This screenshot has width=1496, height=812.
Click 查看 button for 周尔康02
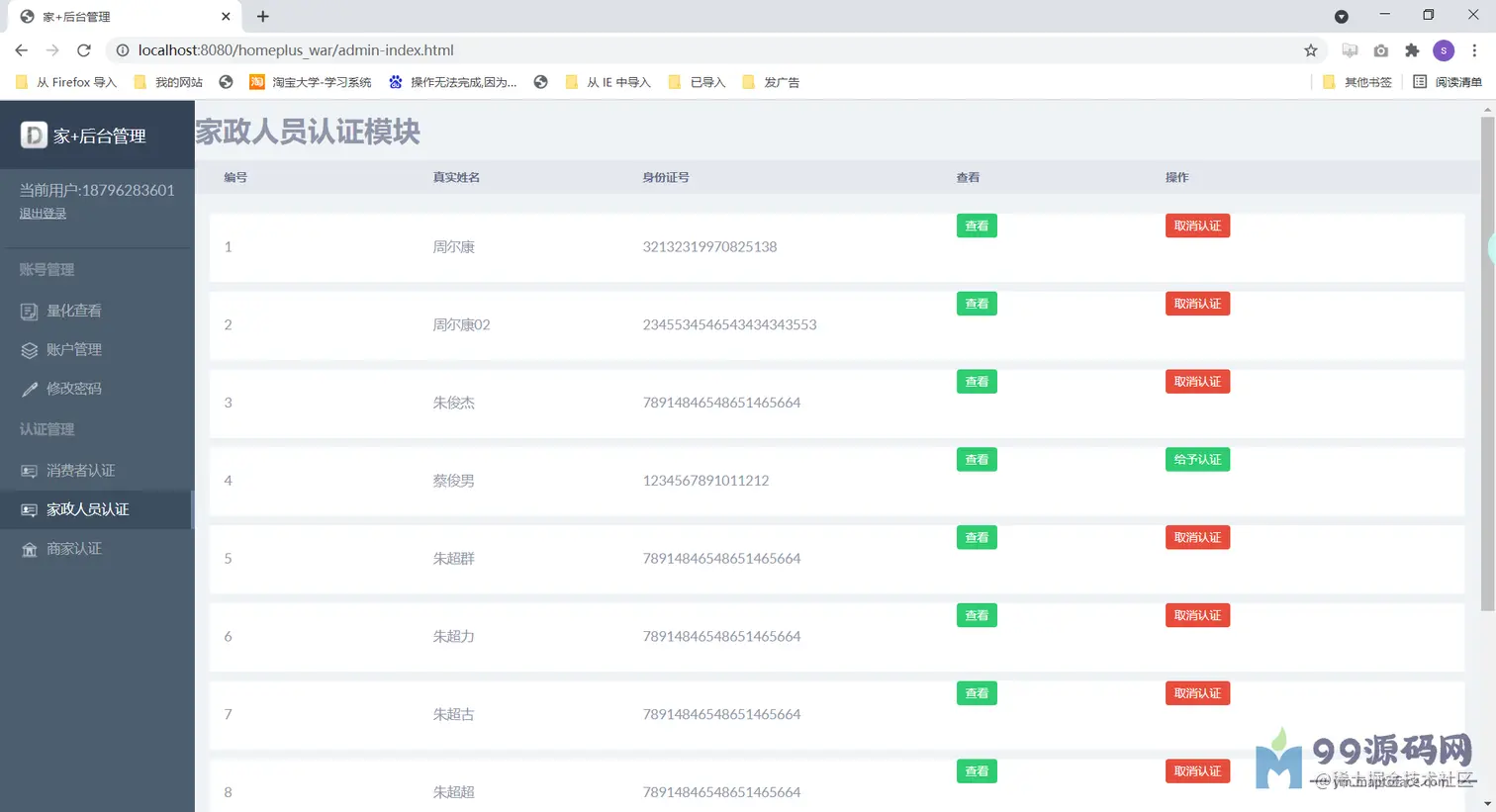[977, 304]
